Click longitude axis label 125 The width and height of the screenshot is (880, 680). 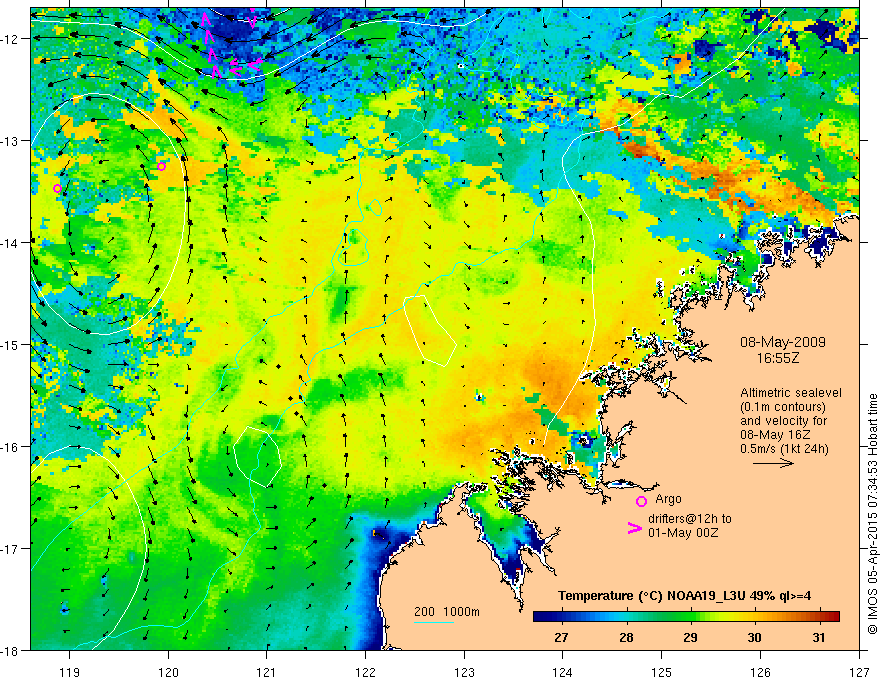pos(662,671)
